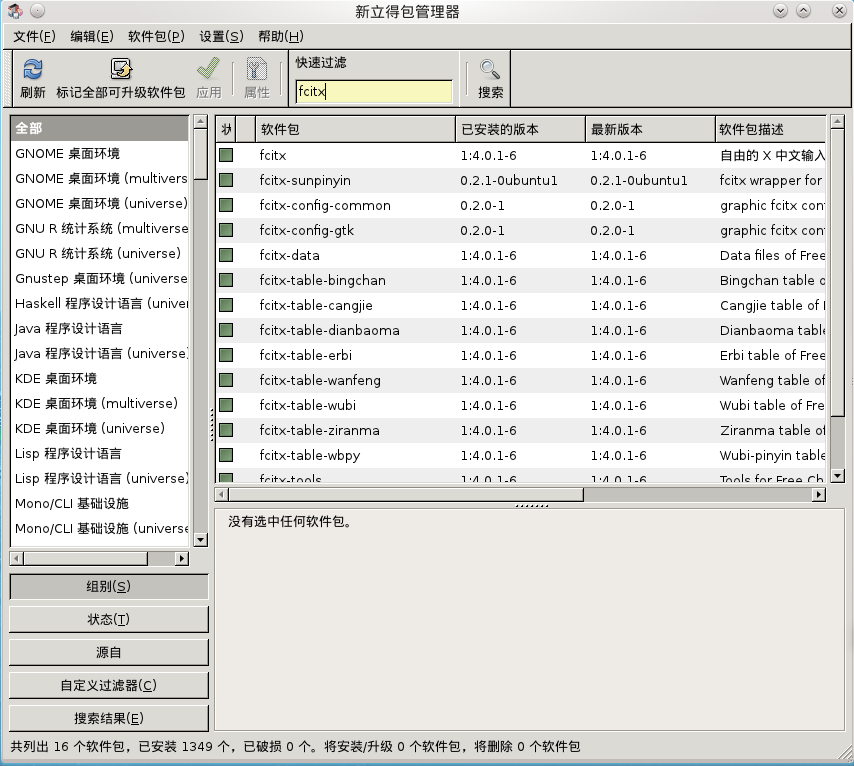The height and width of the screenshot is (766, 854).
Task: Toggle status box for fcitx-table-wbpy
Action: (226, 455)
